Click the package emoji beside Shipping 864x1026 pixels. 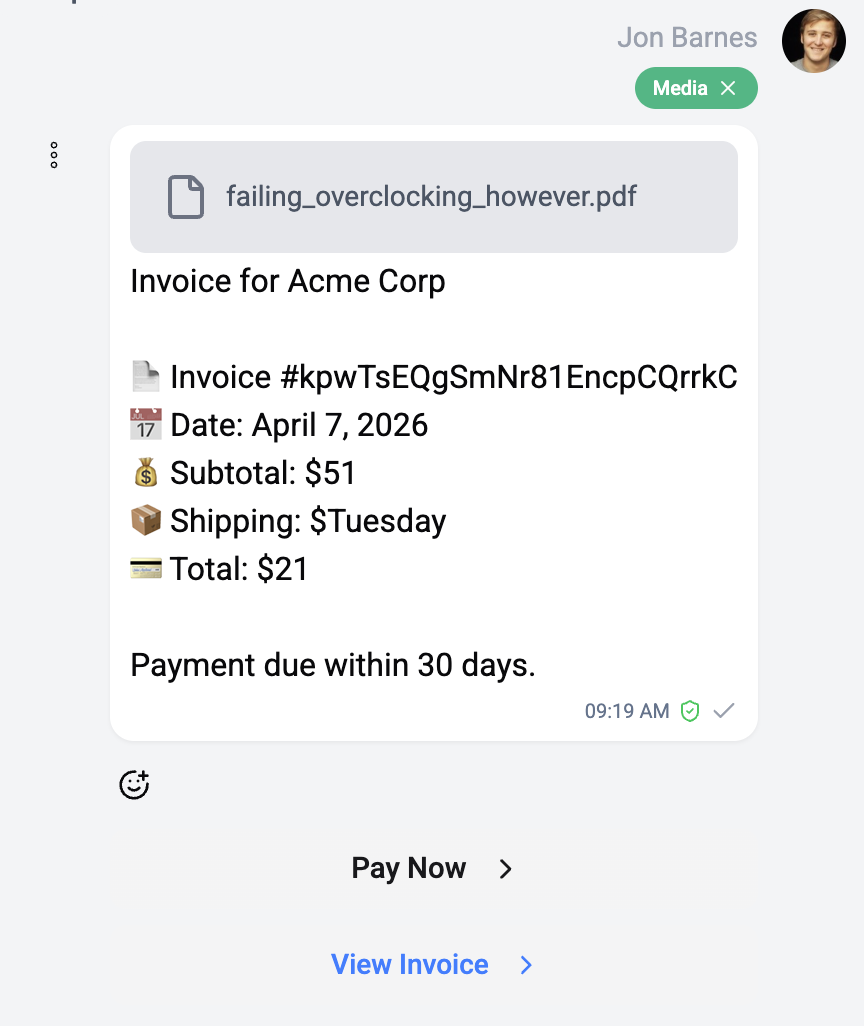(x=146, y=521)
